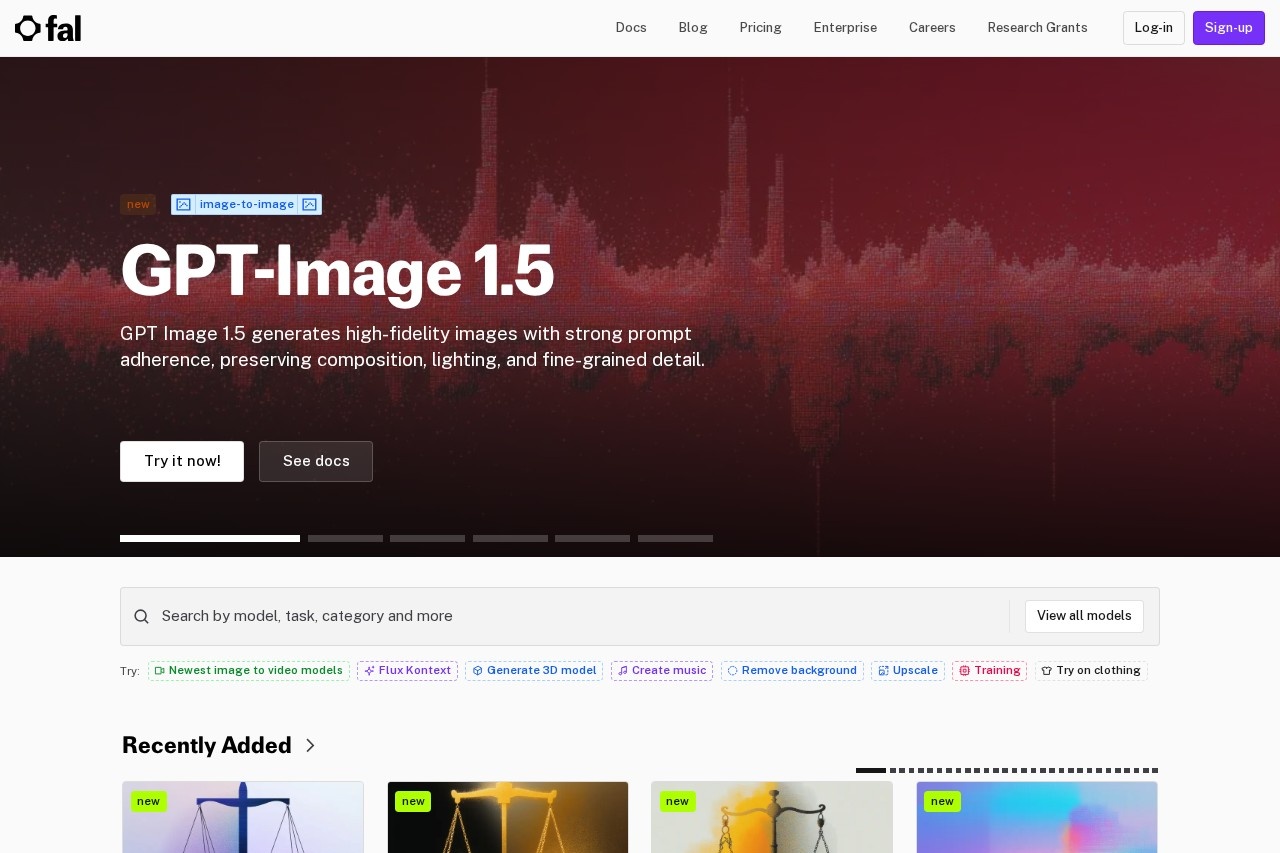Select the Newest image to video models chip
The height and width of the screenshot is (853, 1280).
coord(249,671)
